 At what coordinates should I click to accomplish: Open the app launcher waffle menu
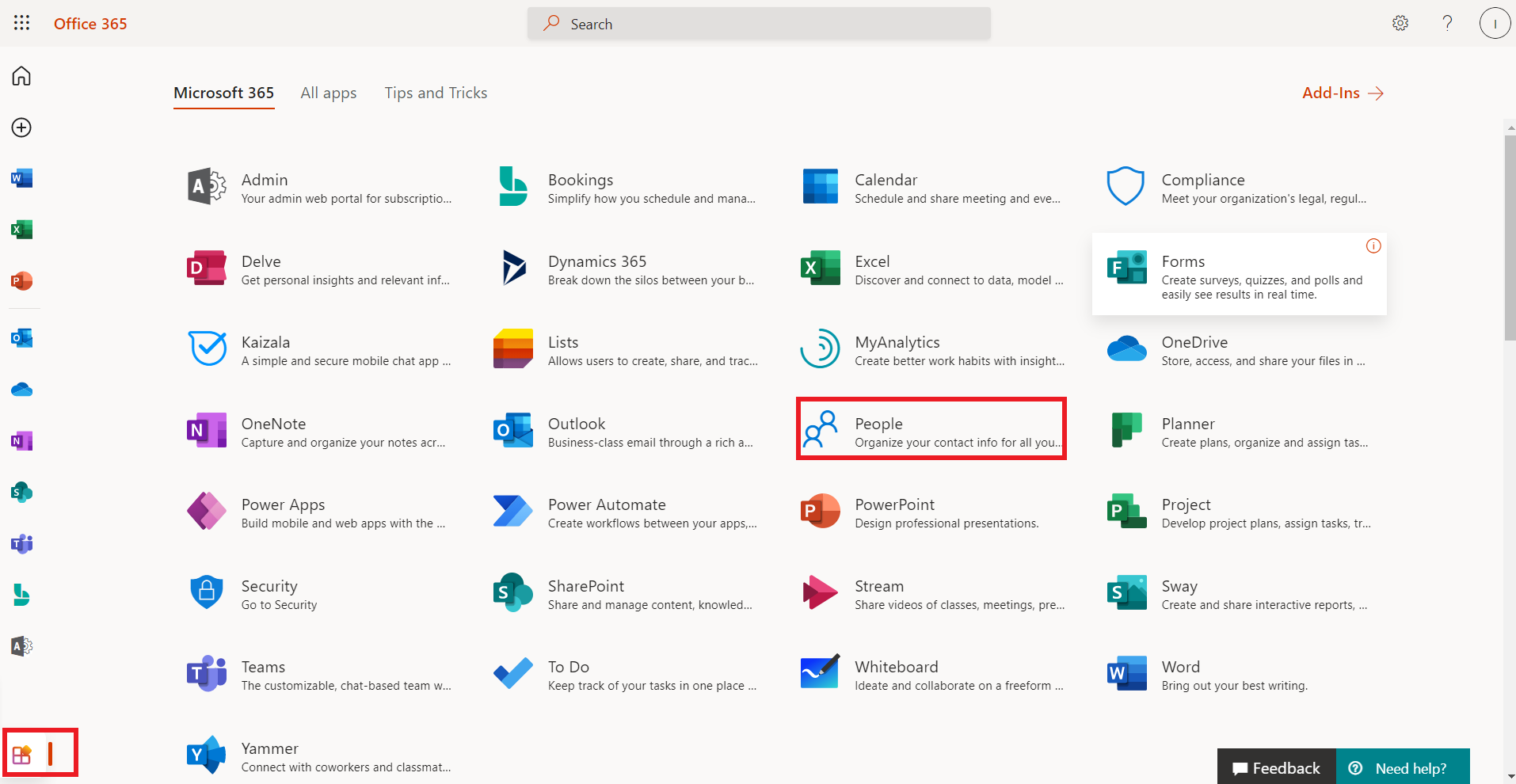(21, 23)
